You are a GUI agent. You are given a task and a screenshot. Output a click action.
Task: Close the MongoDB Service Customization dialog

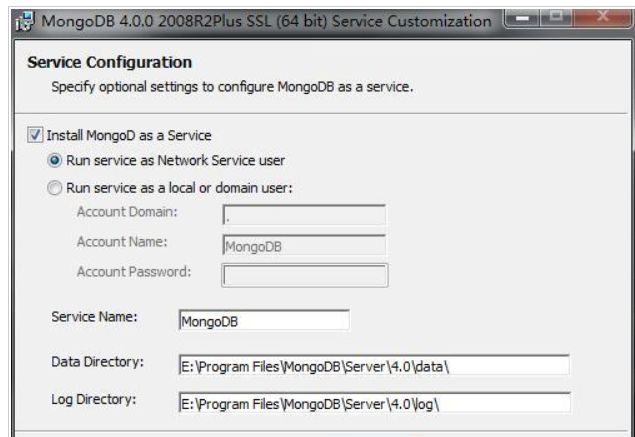pyautogui.click(x=603, y=17)
